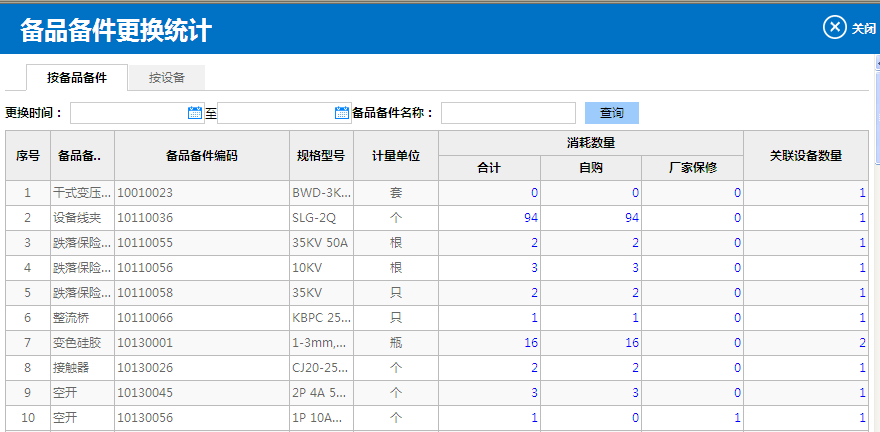Click the 查询 search button
Viewport: 880px width, 432px height.
[611, 113]
